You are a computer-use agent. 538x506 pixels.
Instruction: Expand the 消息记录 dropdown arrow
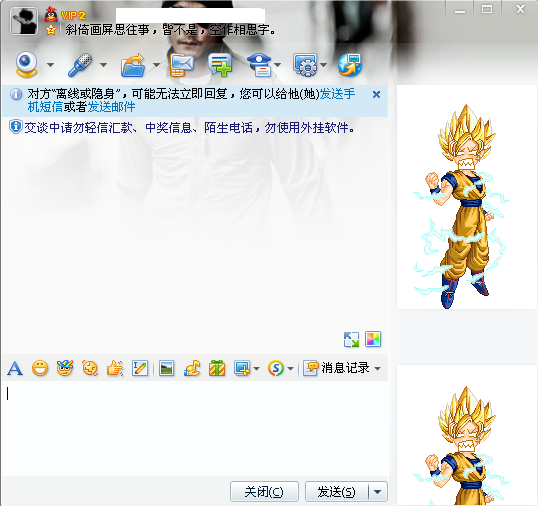[377, 369]
